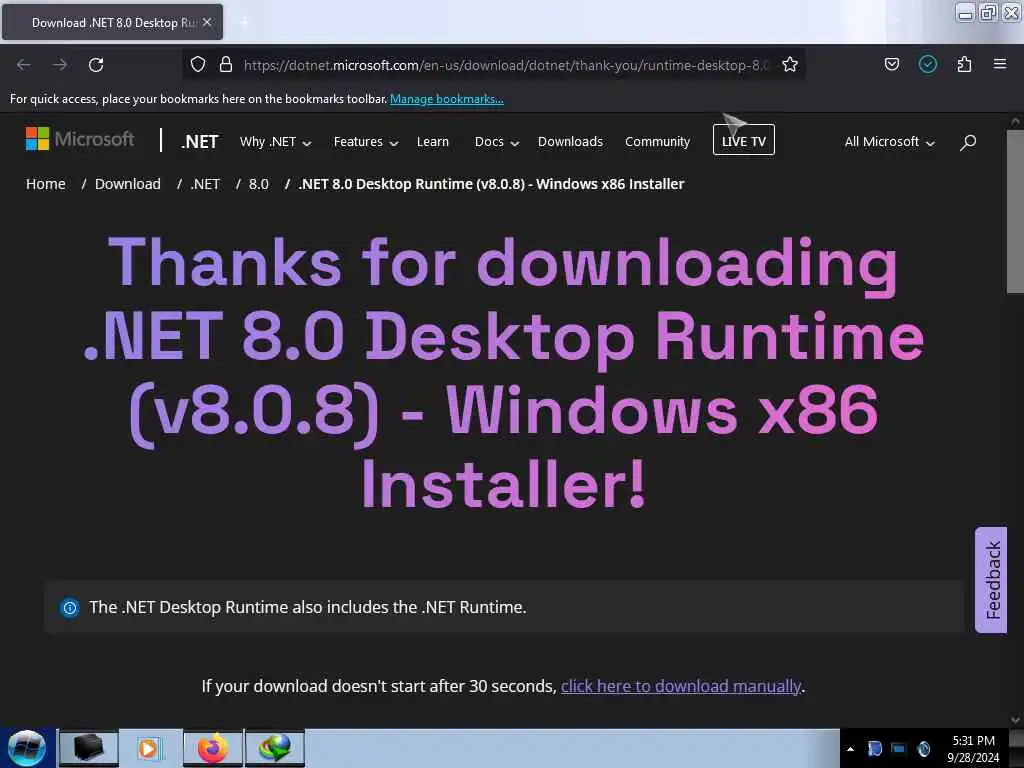Click the teal checkmark extension icon
Image resolution: width=1024 pixels, height=768 pixels.
tap(927, 64)
